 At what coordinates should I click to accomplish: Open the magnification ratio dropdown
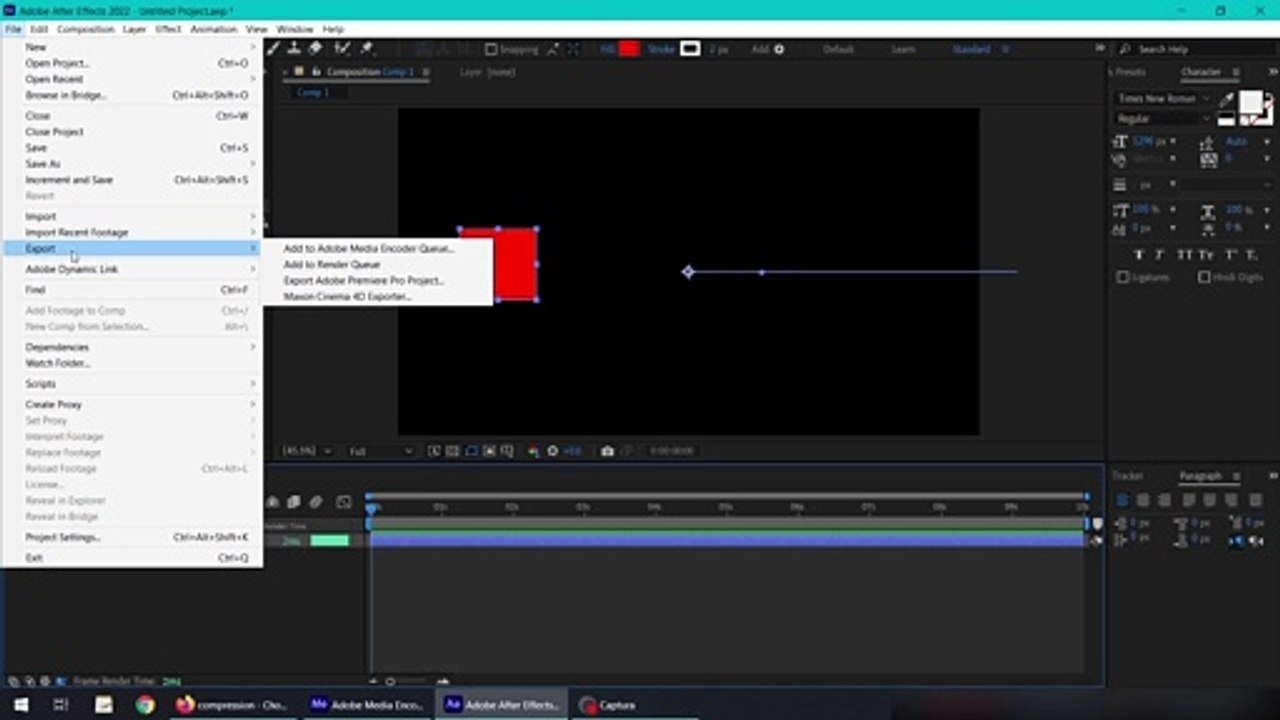tap(306, 451)
